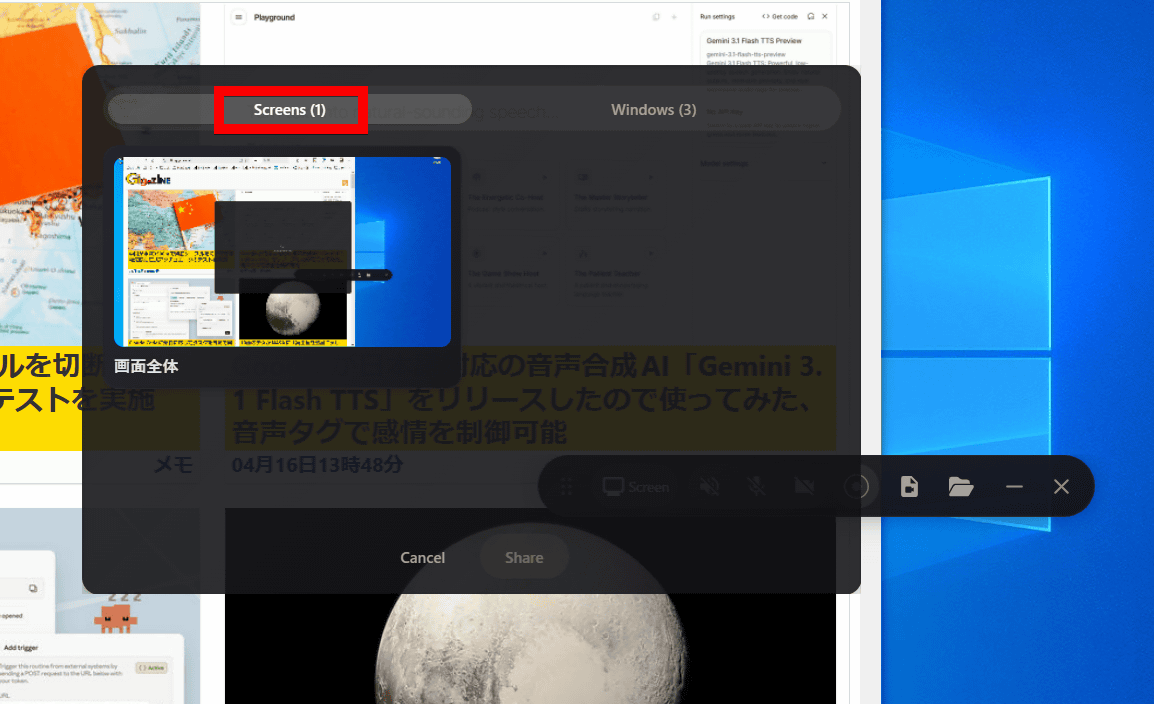Open the recorded video file icon
This screenshot has height=704, width=1154.
pos(909,487)
